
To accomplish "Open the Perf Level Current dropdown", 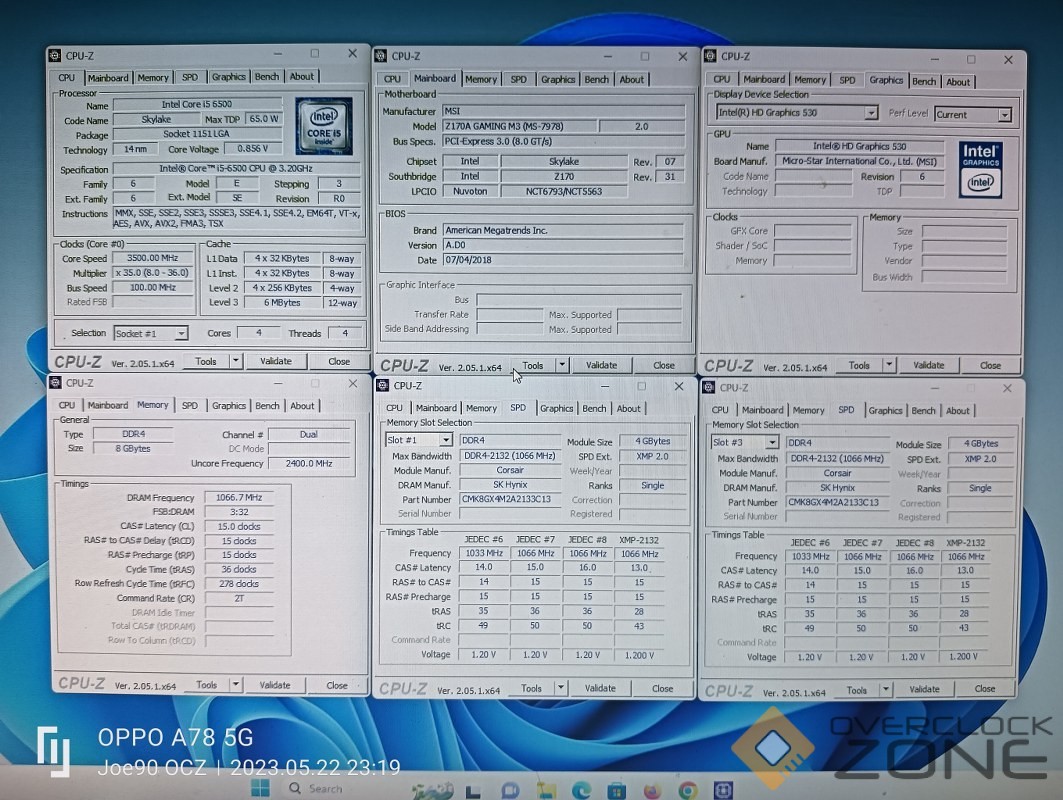I will 1005,115.
